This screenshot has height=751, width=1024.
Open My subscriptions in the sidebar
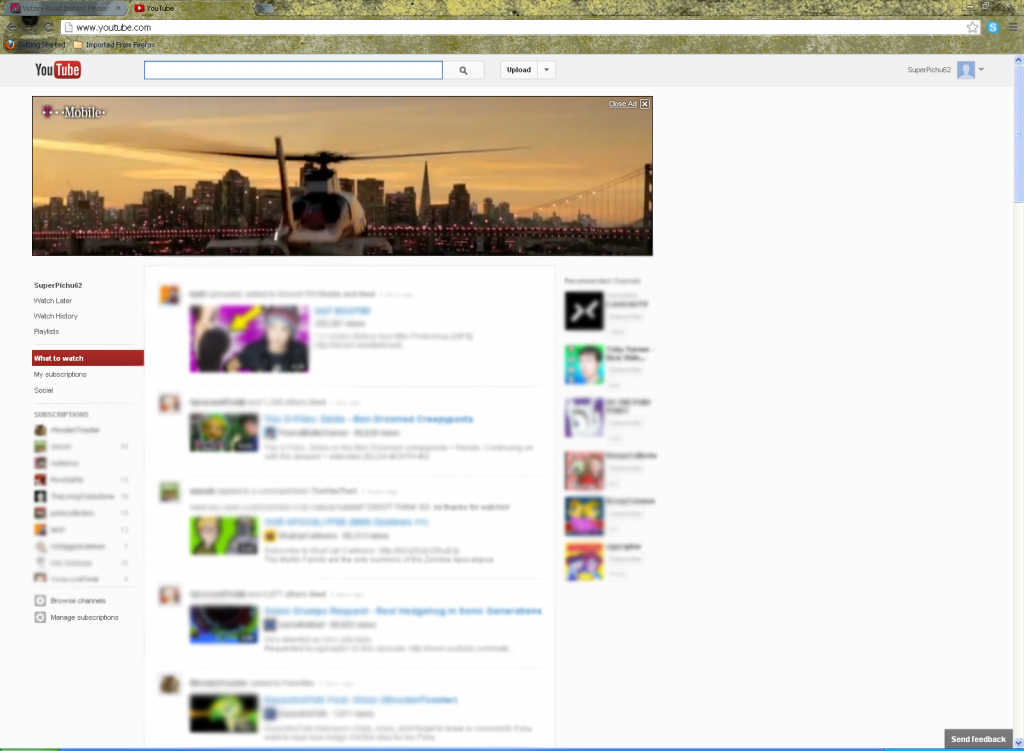point(60,374)
